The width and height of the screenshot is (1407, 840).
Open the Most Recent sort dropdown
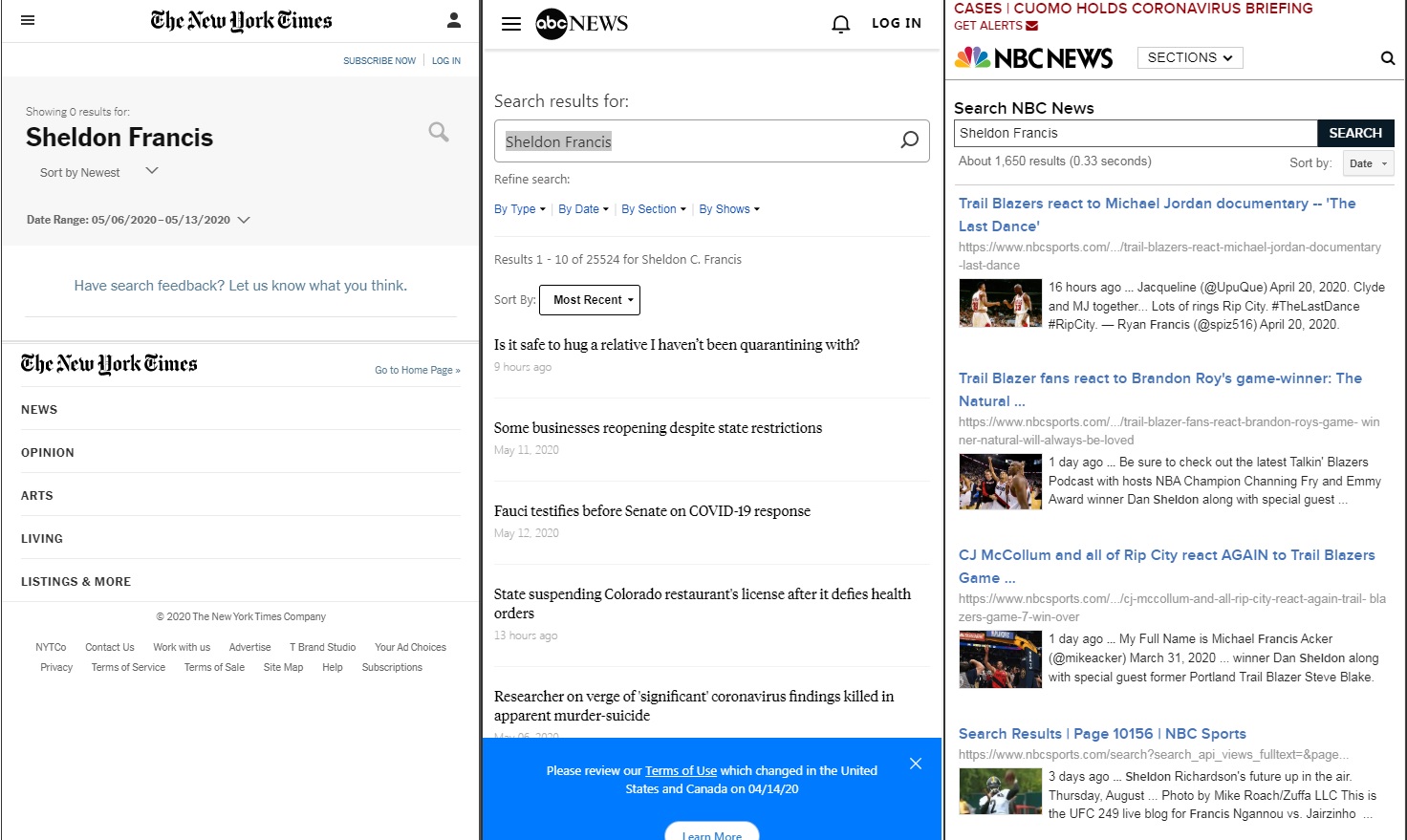point(590,300)
